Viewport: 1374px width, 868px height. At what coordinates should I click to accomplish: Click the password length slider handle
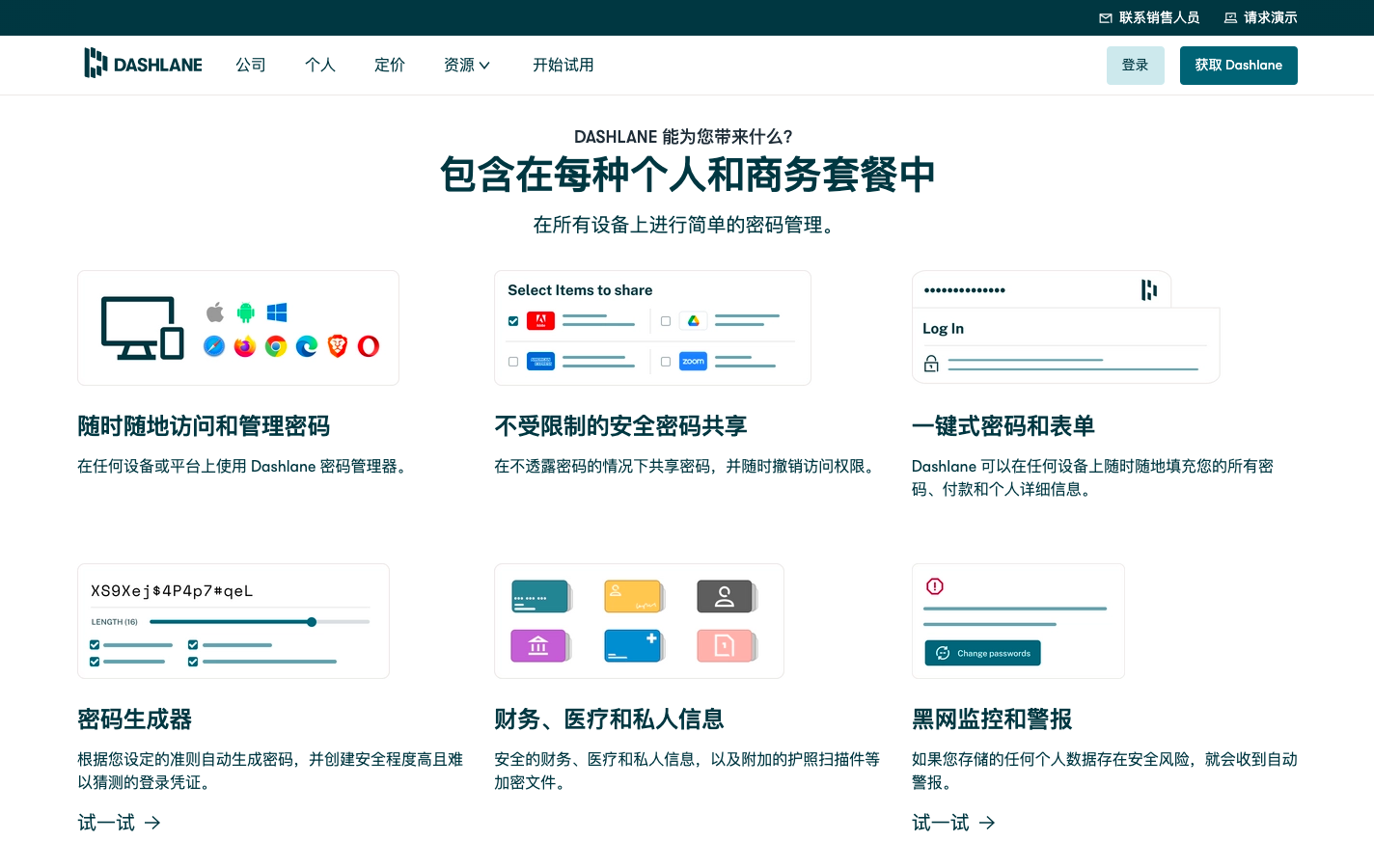coord(312,622)
